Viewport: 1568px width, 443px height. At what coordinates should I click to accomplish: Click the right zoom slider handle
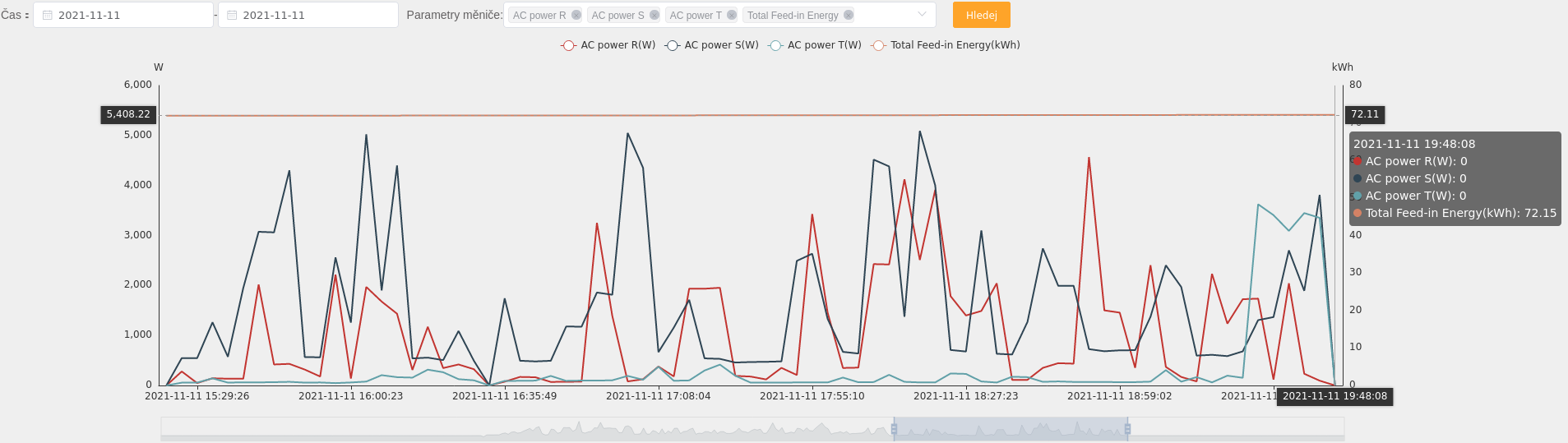point(1127,429)
